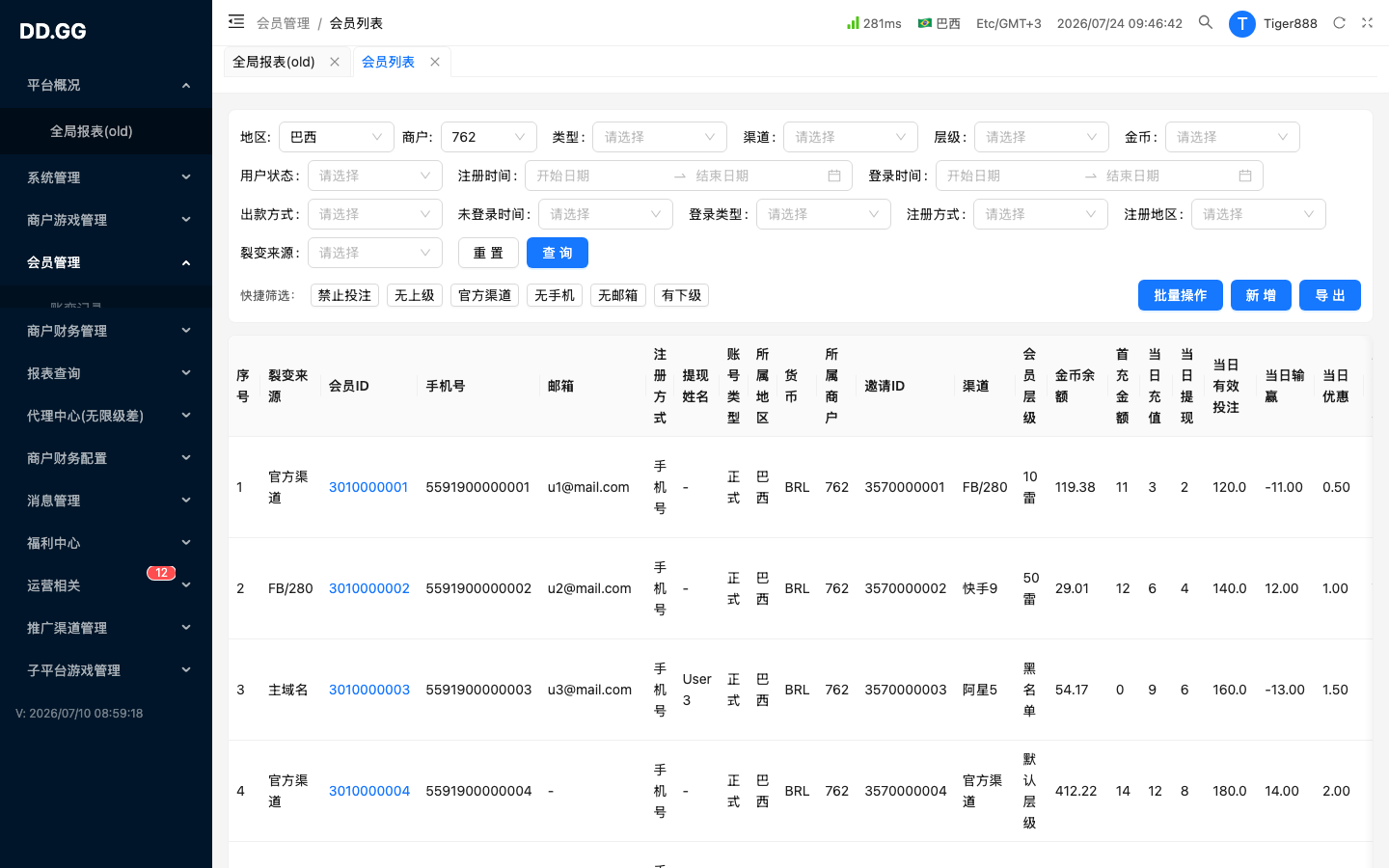Viewport: 1389px width, 868px height.
Task: Open the 用户状态 dropdown
Action: point(375,176)
